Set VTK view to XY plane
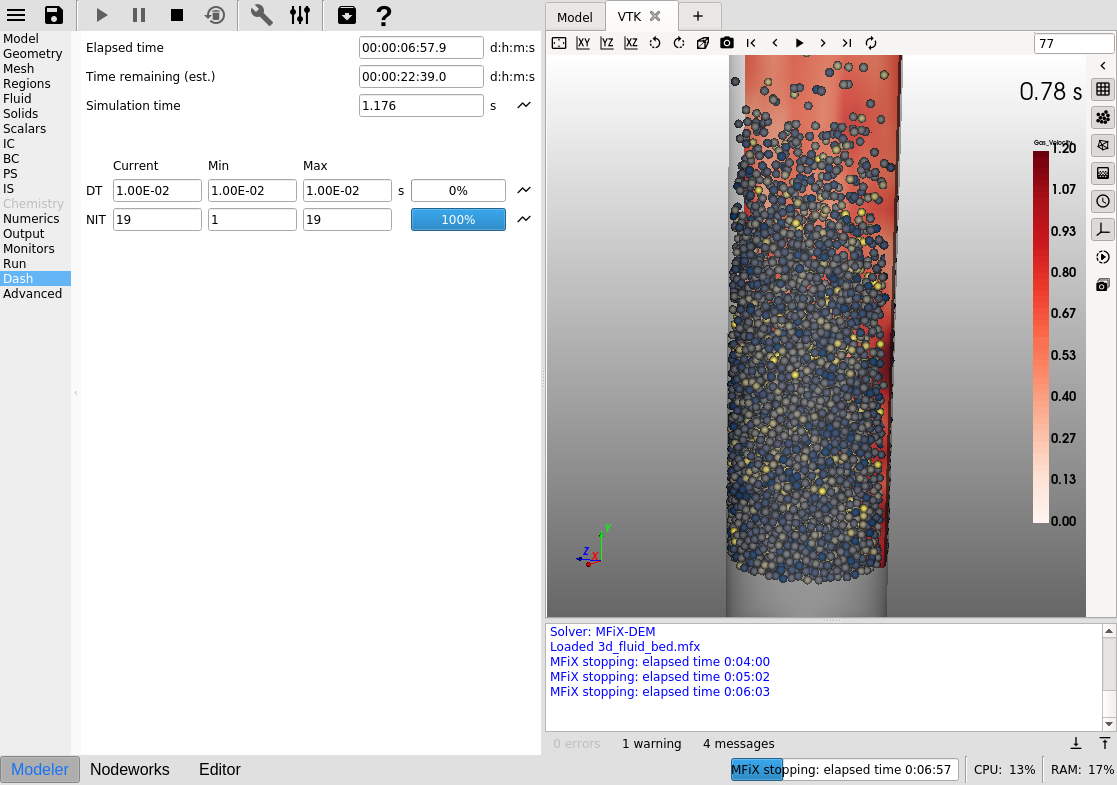 pos(583,43)
